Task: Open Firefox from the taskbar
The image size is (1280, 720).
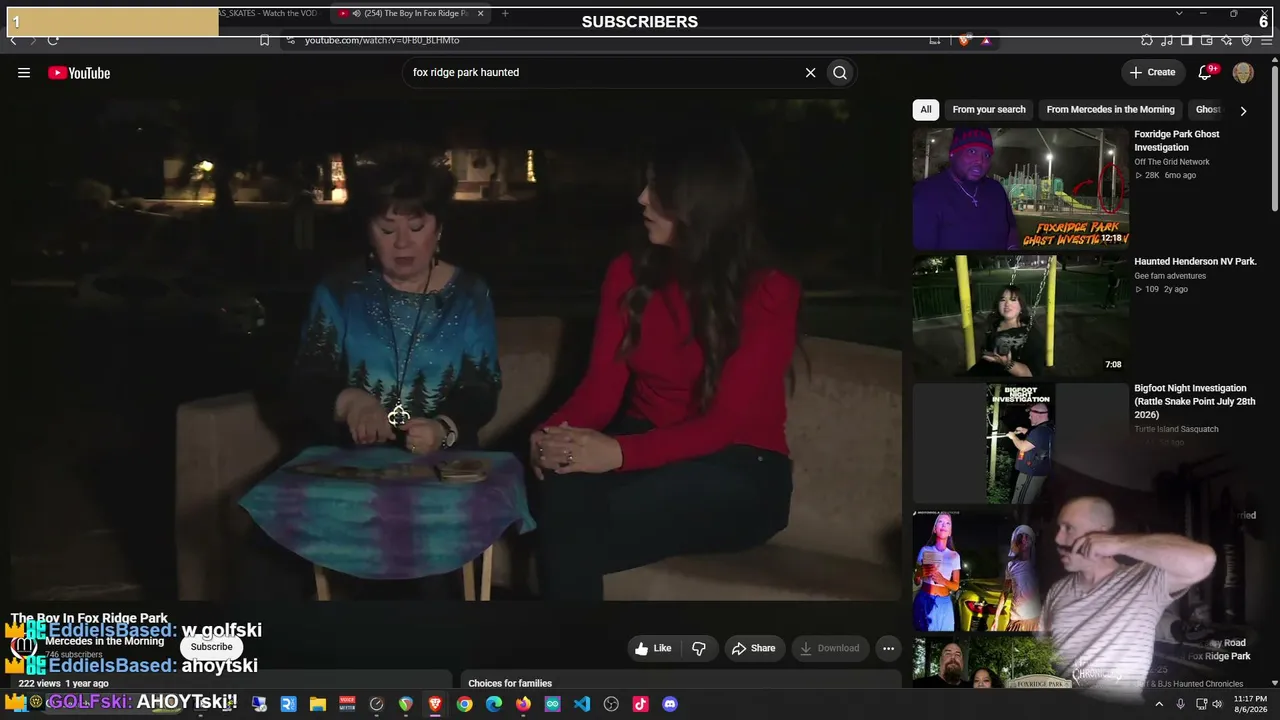Action: [523, 704]
